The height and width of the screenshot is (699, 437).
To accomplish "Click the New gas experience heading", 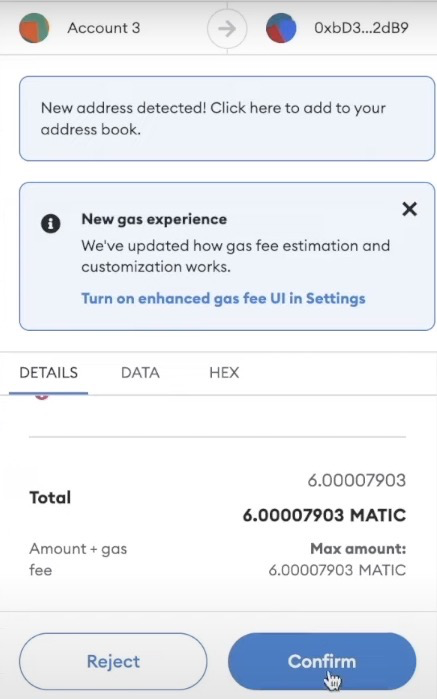I will [154, 219].
